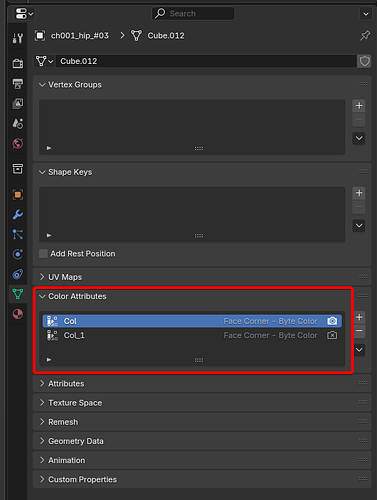The width and height of the screenshot is (377, 500).
Task: Open the Modifiers wrench tab
Action: pos(18,214)
